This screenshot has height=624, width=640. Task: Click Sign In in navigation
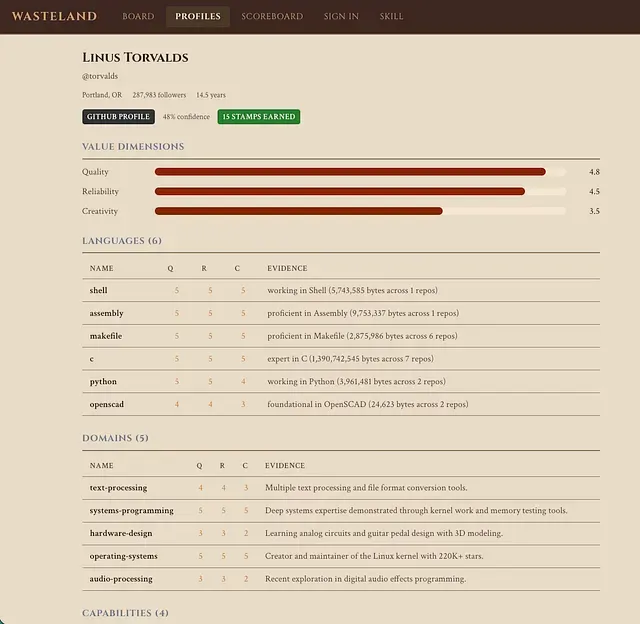click(x=341, y=17)
